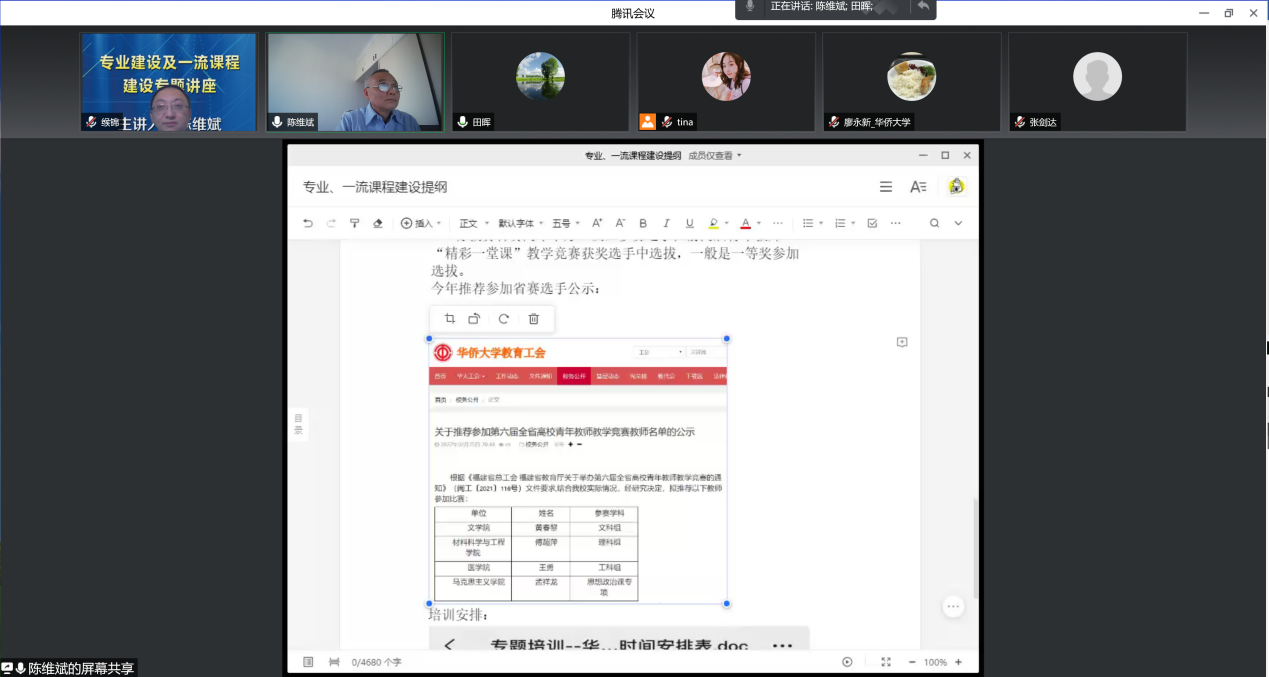Select 陈维斌 participant video tile
This screenshot has width=1269, height=677.
[x=355, y=82]
